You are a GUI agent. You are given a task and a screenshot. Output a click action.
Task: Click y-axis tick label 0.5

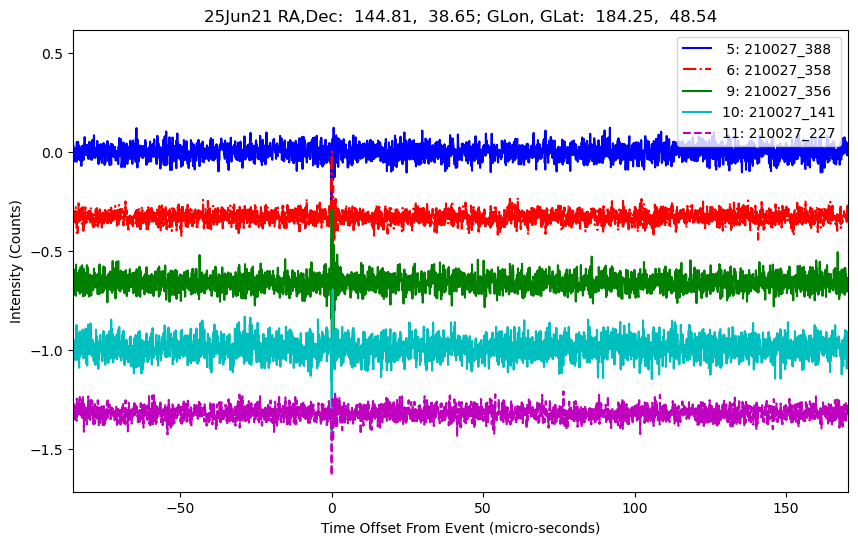53,54
